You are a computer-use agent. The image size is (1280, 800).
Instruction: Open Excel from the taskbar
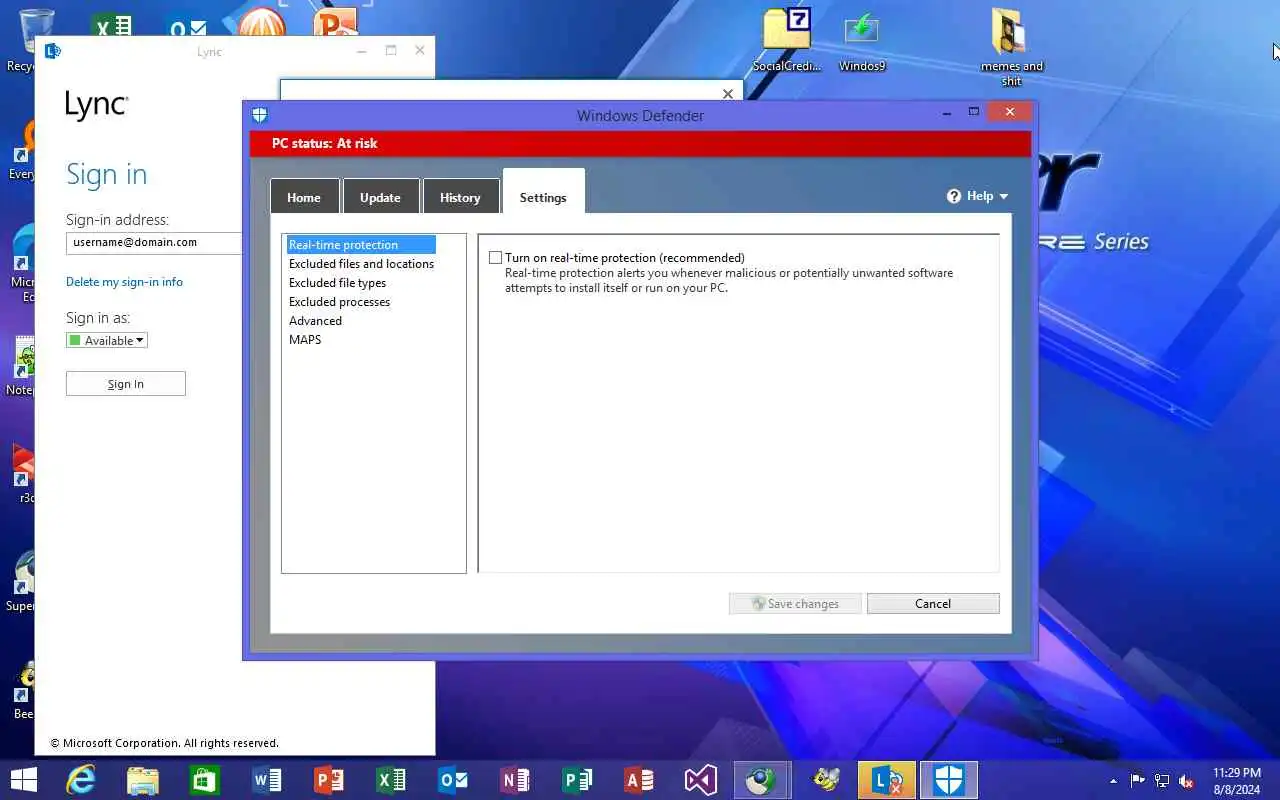(x=391, y=780)
